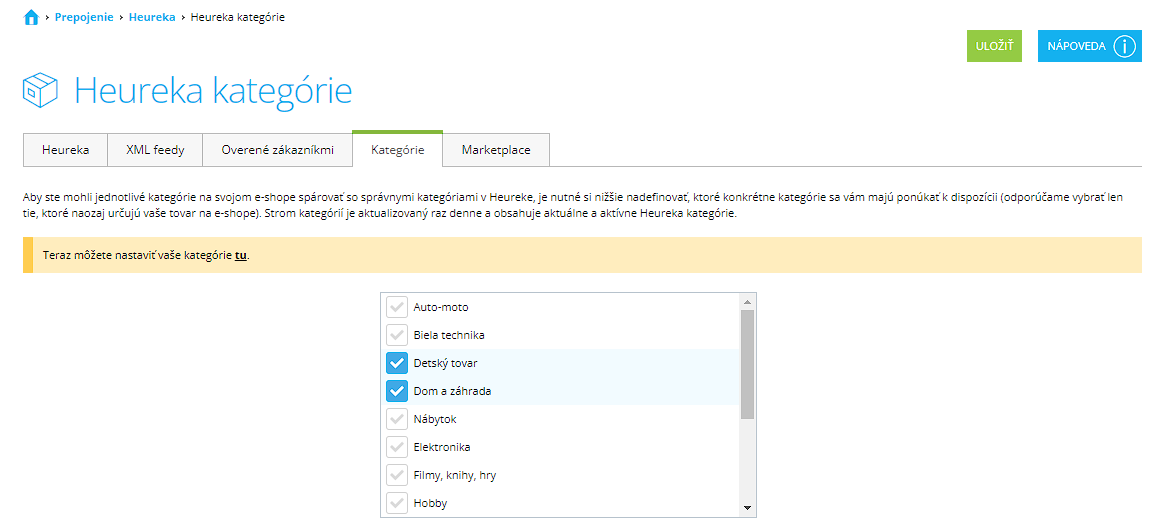Uncheck the Detský tovar checkbox
1161x528 pixels.
(398, 363)
